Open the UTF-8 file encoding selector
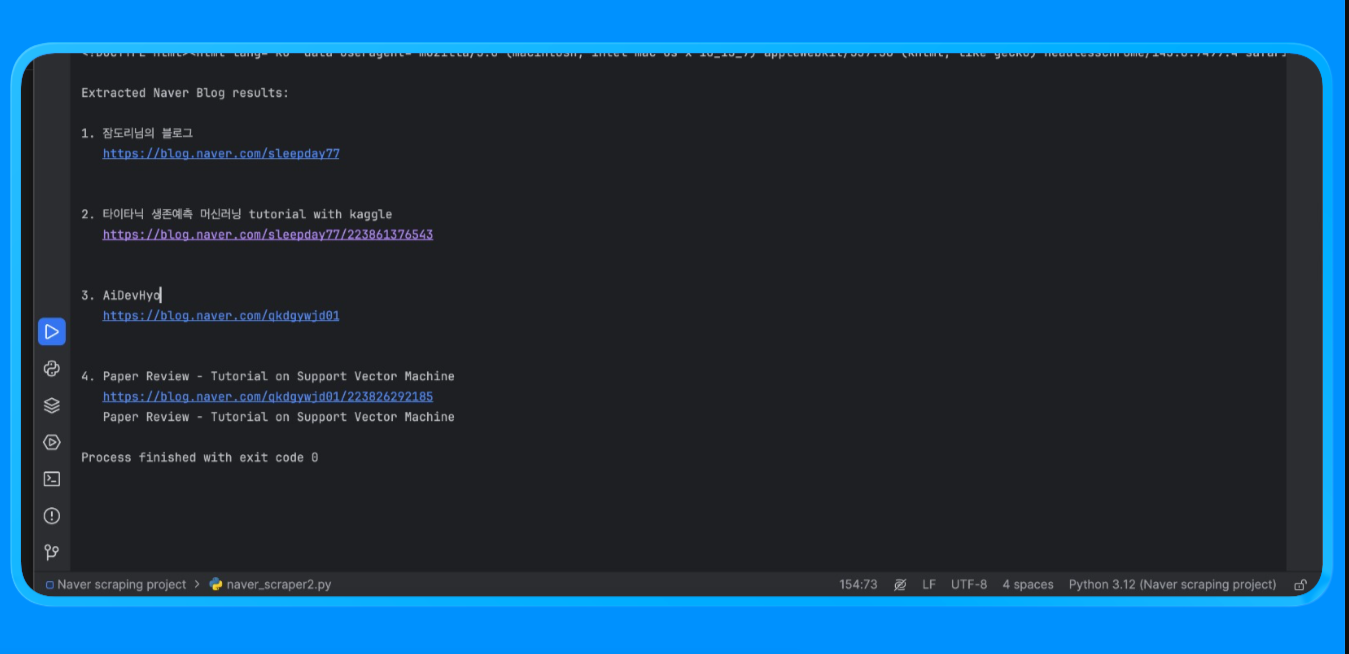The width and height of the screenshot is (1349, 654). [x=969, y=584]
